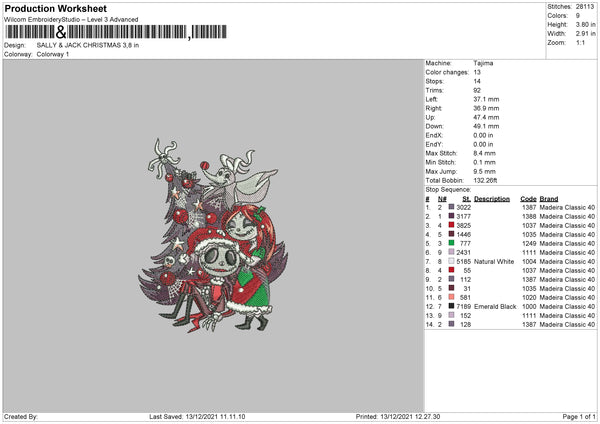Click the embroidery design preview image

tap(213, 235)
